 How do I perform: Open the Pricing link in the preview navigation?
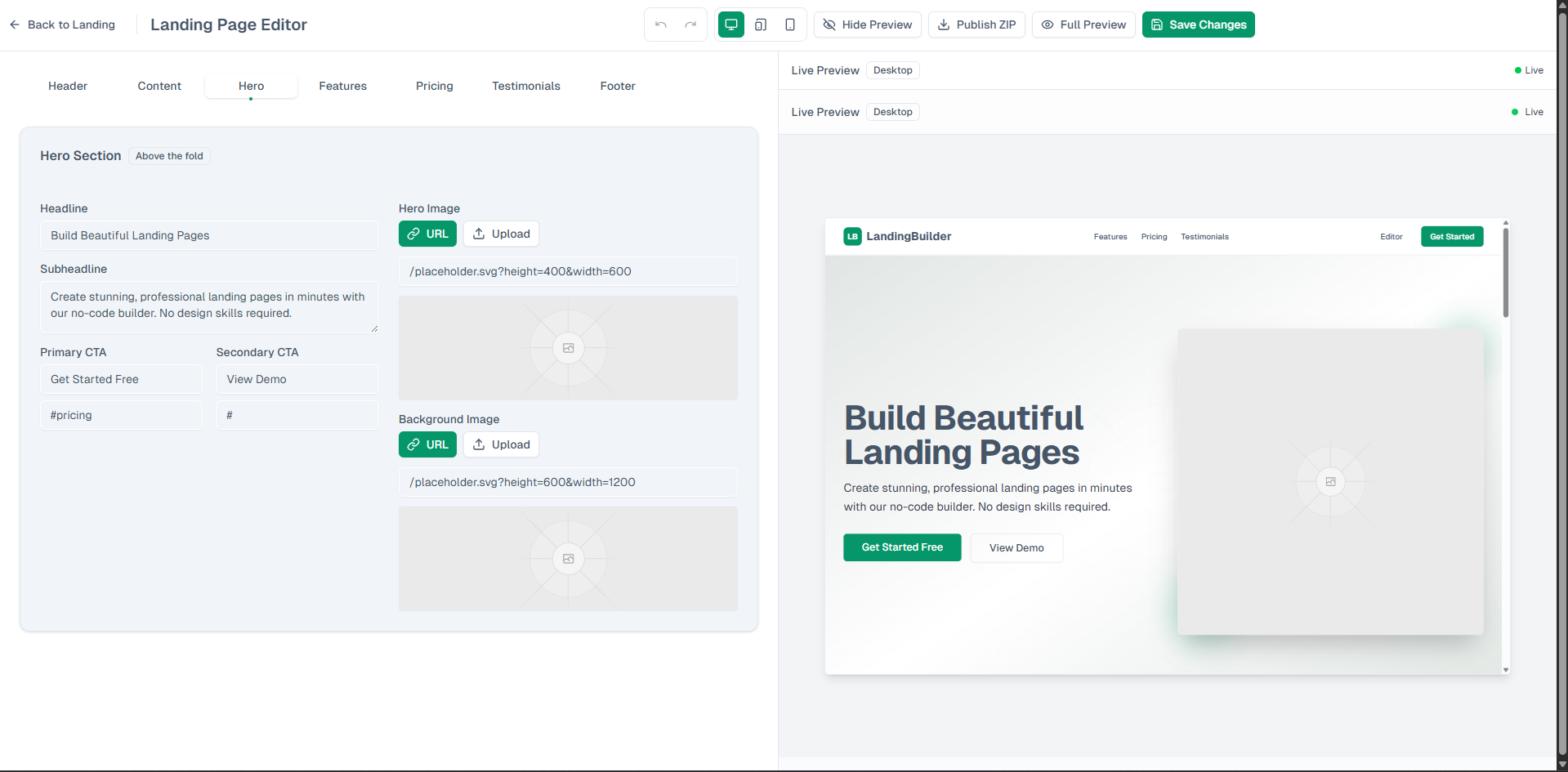point(1154,236)
